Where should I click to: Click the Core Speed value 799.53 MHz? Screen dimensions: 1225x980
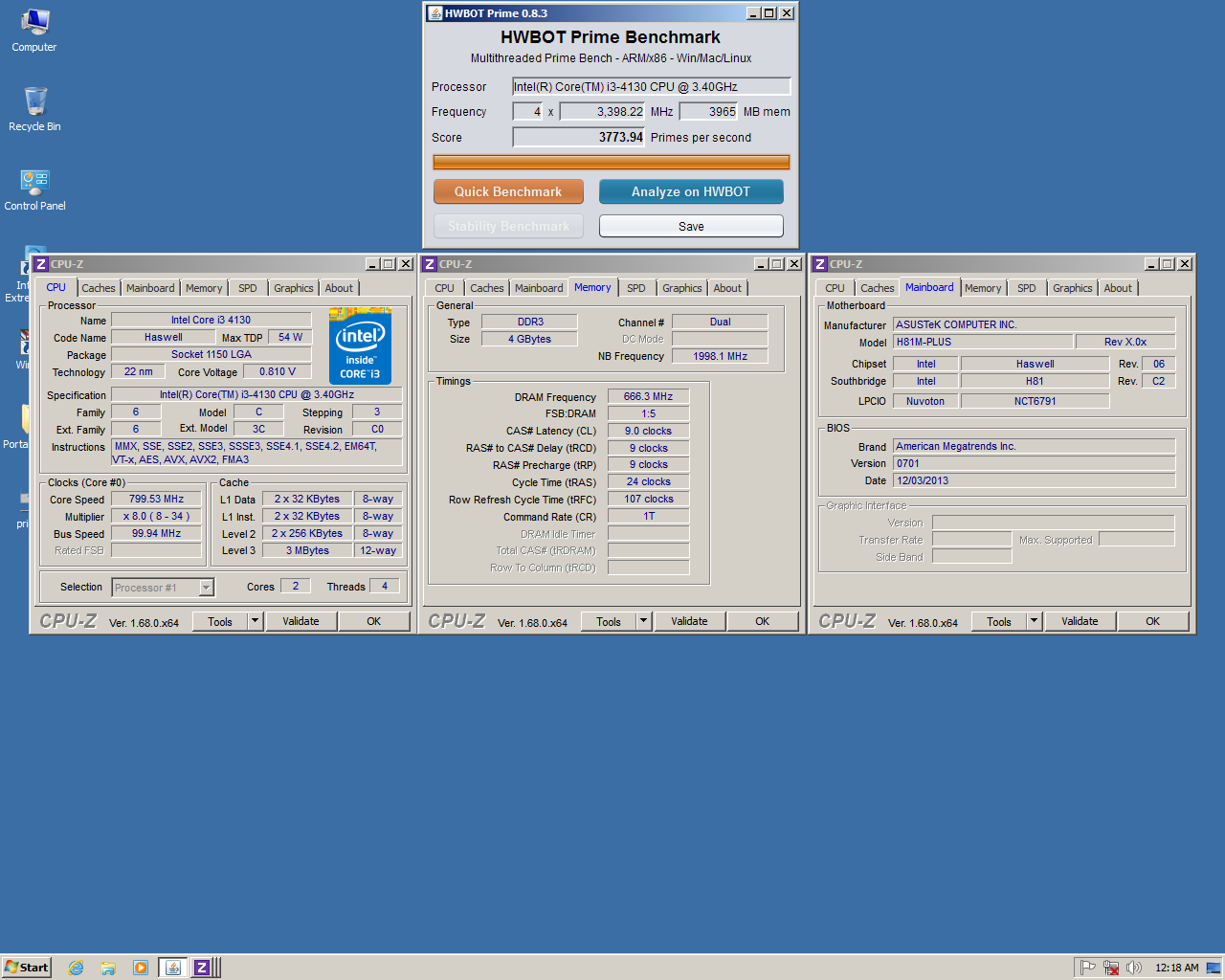pyautogui.click(x=157, y=499)
